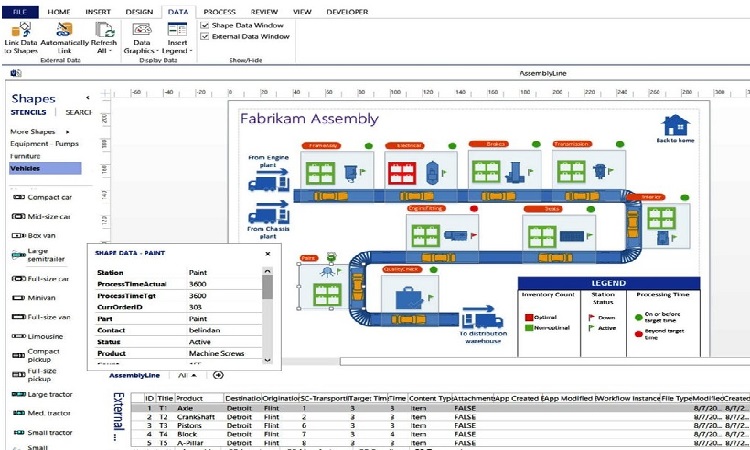Click the Destination column header

pos(243,398)
